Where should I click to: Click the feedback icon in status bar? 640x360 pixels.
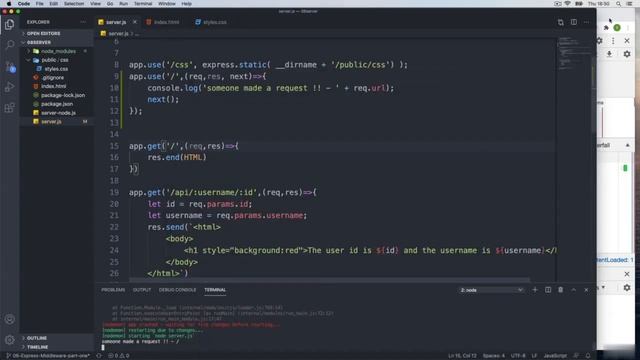point(576,356)
